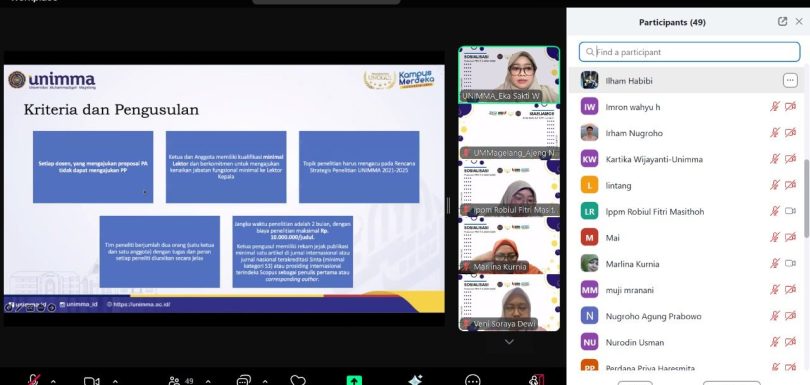This screenshot has height=385, width=810.
Task: Expand video options chevron beside camera
Action: click(115, 382)
